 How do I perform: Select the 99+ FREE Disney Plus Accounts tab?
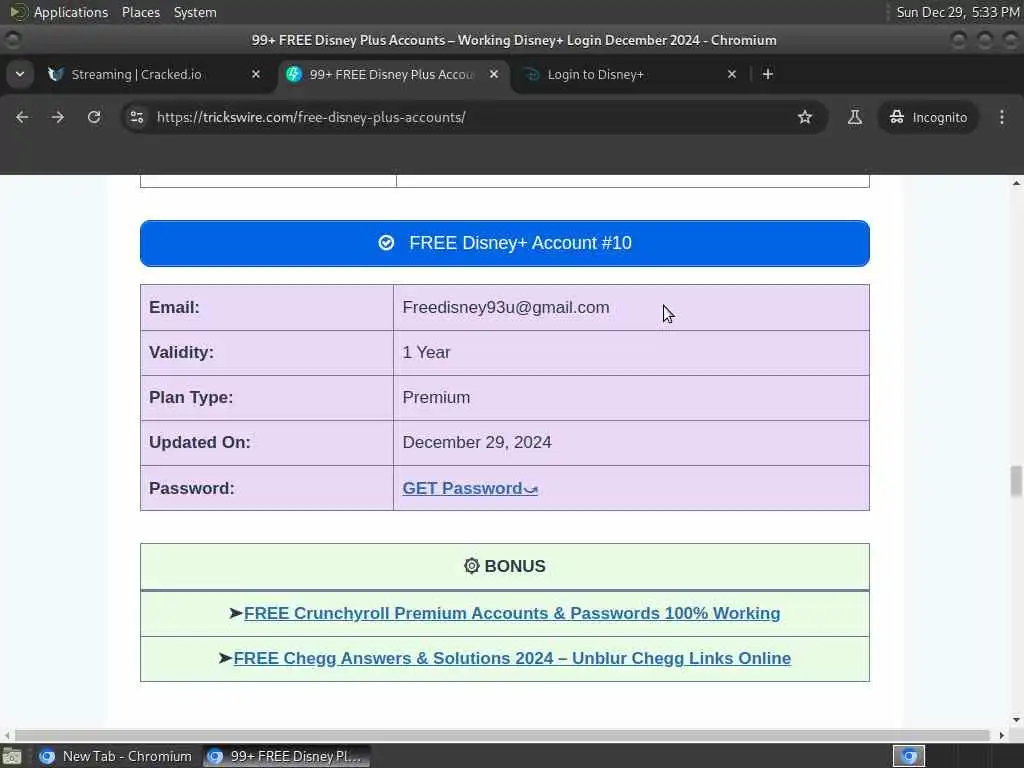(392, 74)
